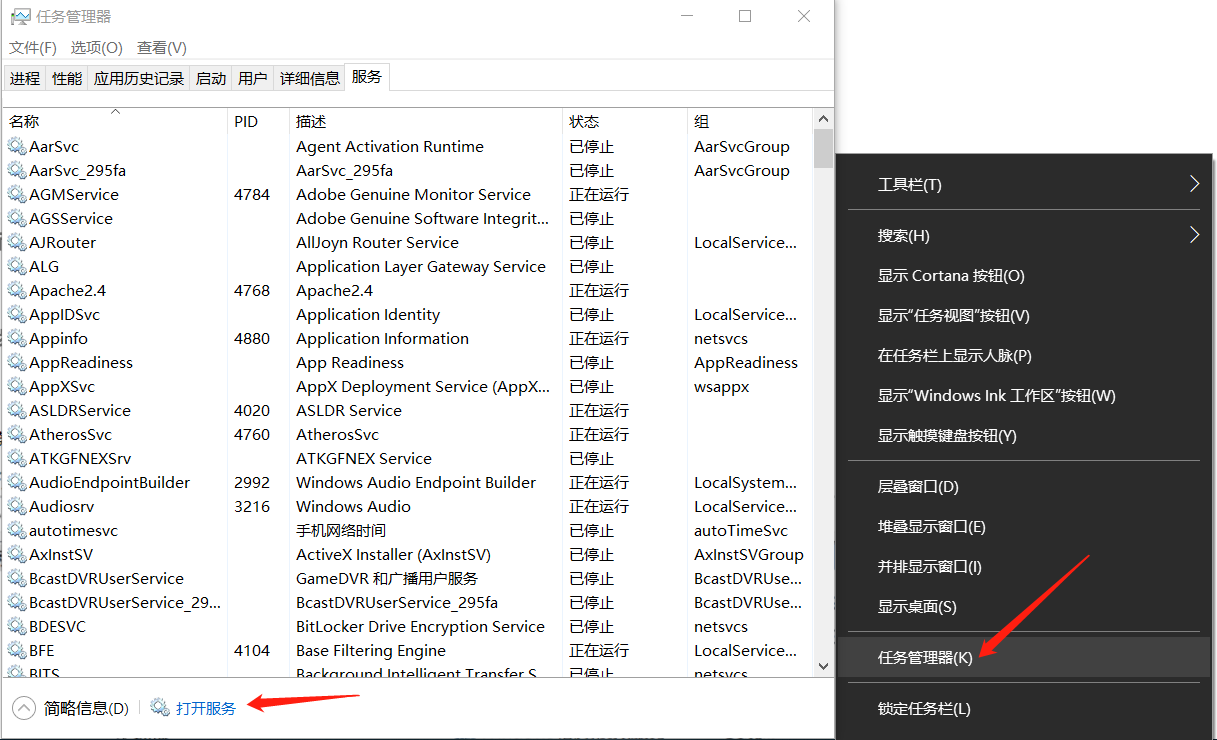The image size is (1217, 740).
Task: Click the gear icon beside AarSvc service
Action: (16, 146)
